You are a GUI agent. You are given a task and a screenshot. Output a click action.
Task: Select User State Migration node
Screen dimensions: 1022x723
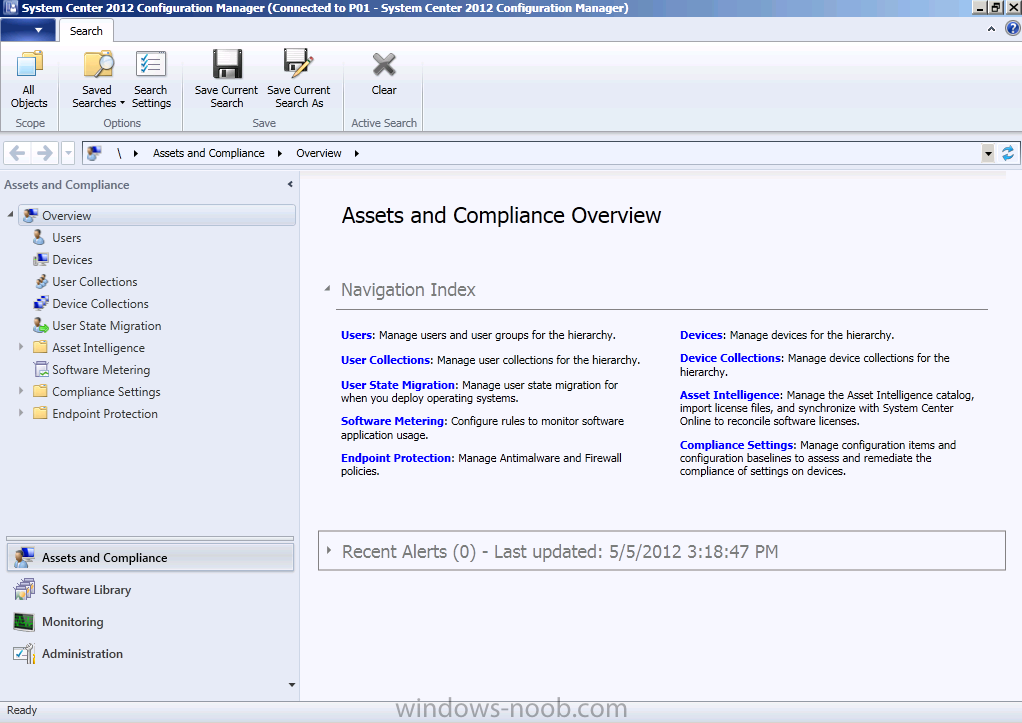107,326
